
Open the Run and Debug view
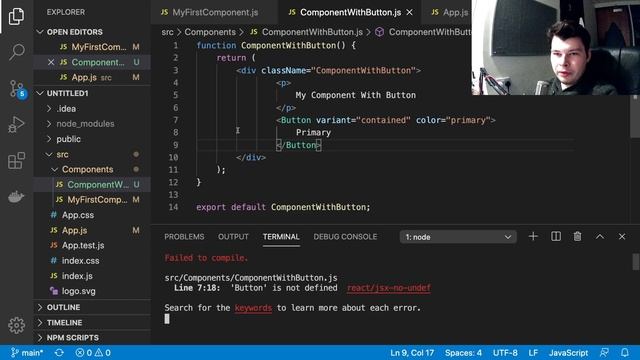pos(16,124)
